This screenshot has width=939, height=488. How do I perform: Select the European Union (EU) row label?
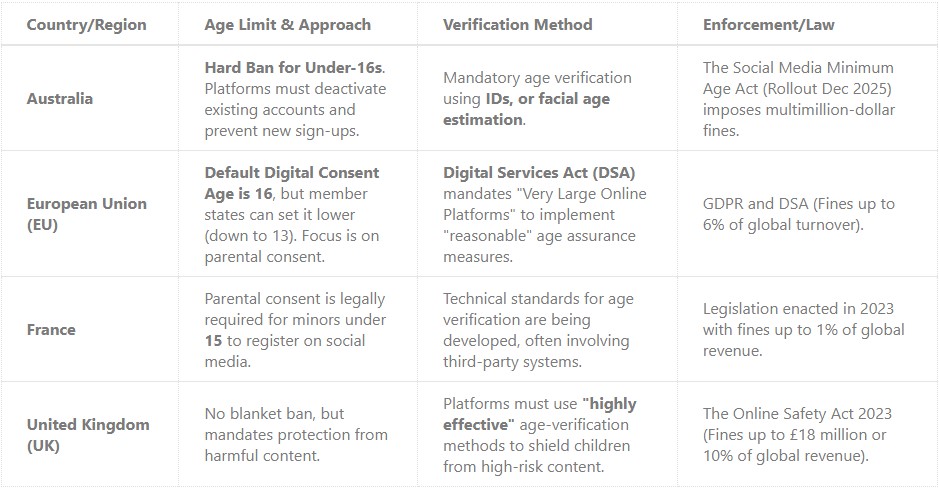point(86,213)
